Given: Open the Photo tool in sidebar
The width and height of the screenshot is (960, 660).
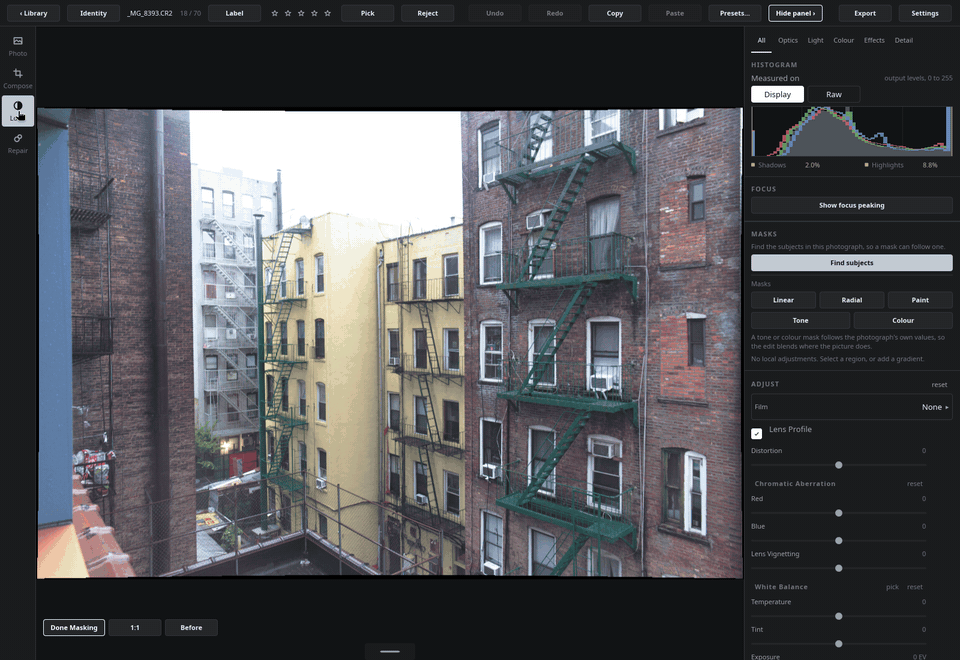Looking at the screenshot, I should (18, 46).
